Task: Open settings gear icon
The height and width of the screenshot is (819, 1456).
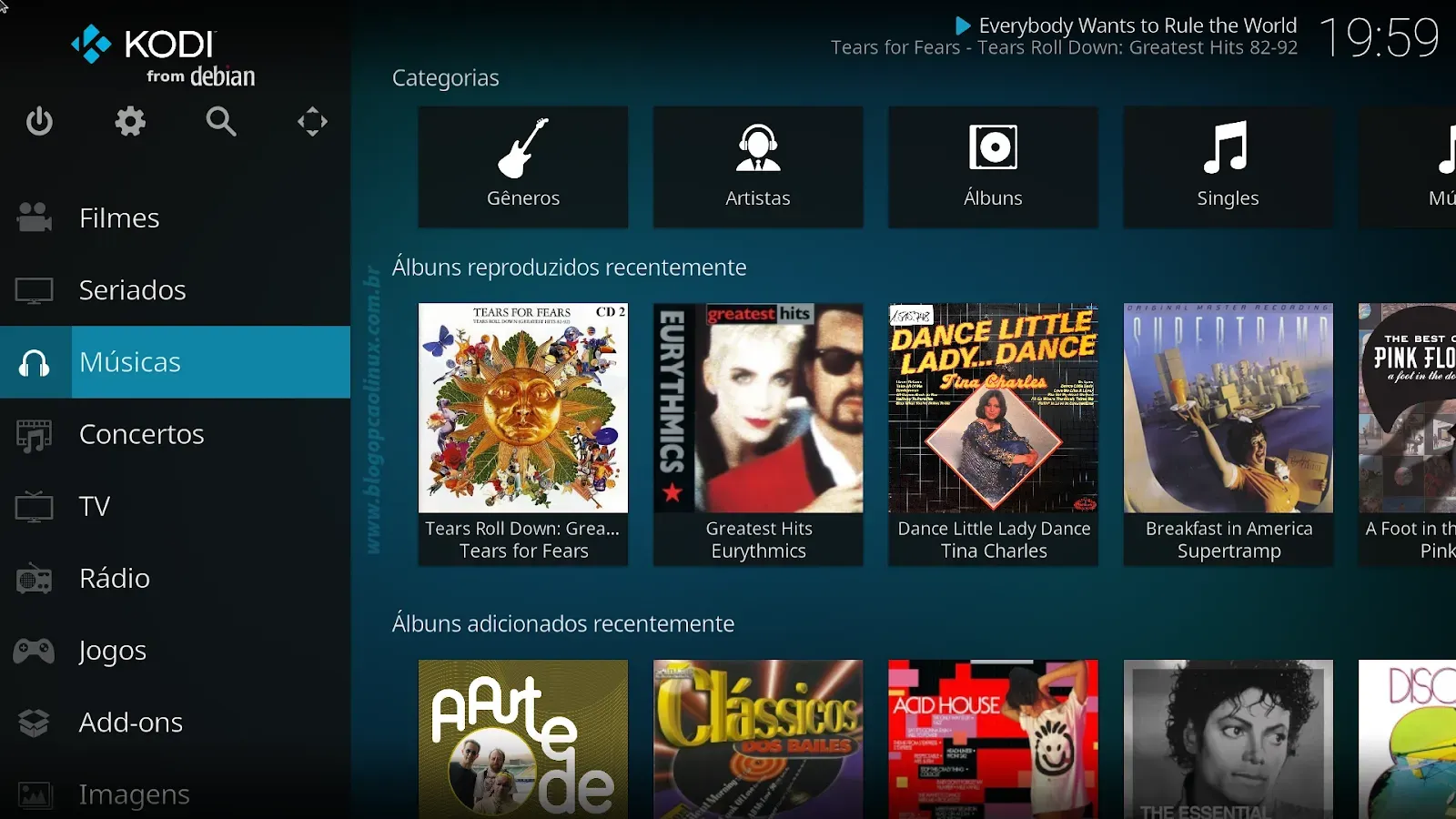Action: pyautogui.click(x=130, y=121)
